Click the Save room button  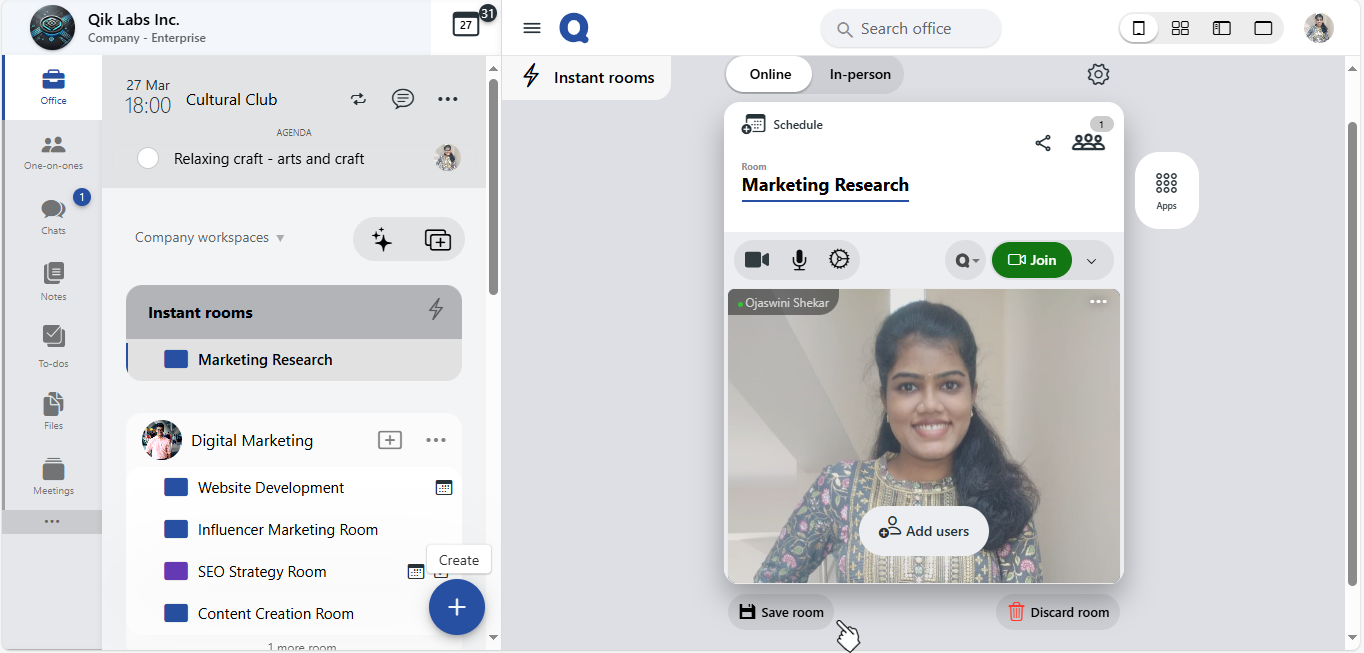coord(781,612)
